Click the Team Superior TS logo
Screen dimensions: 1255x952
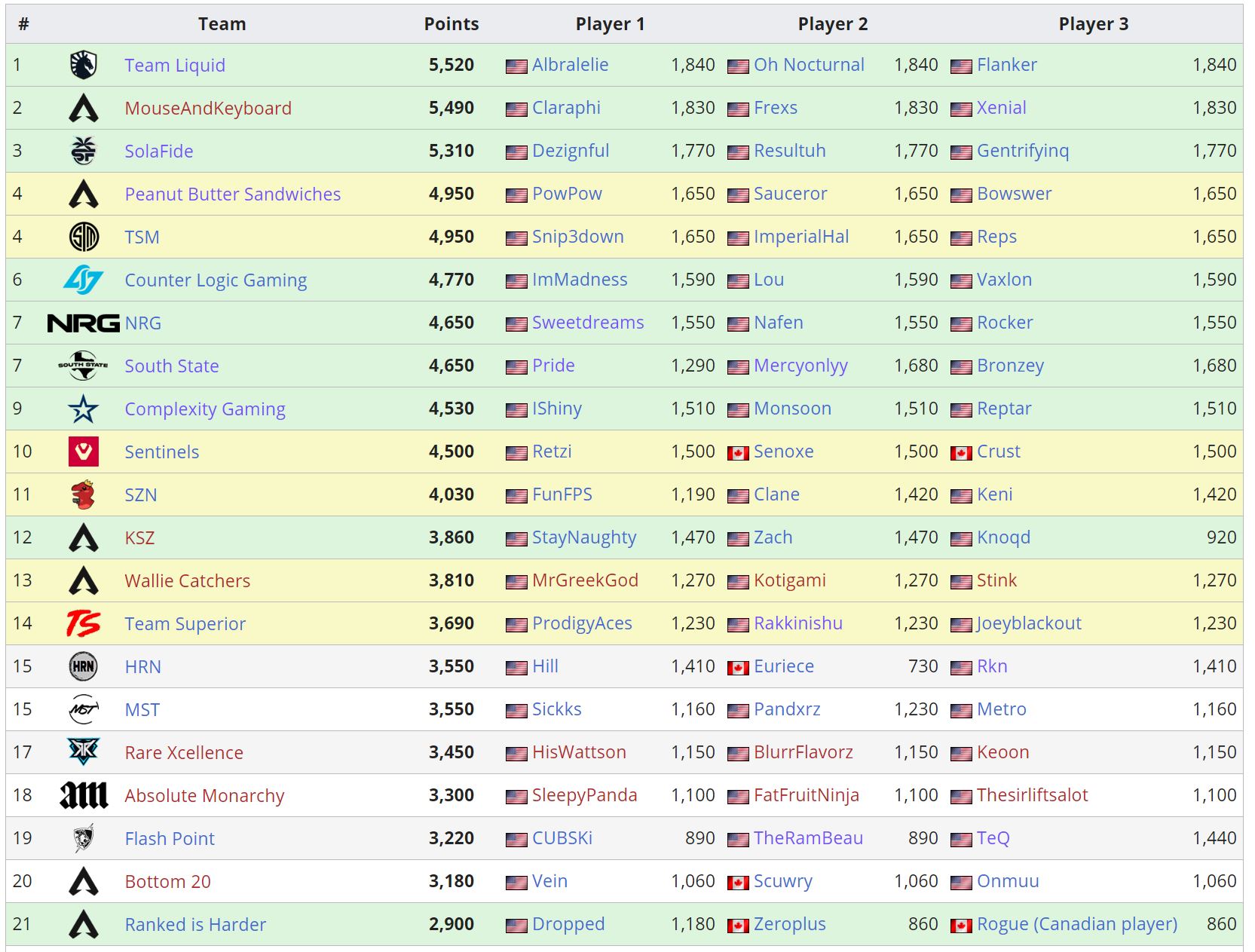pos(84,623)
